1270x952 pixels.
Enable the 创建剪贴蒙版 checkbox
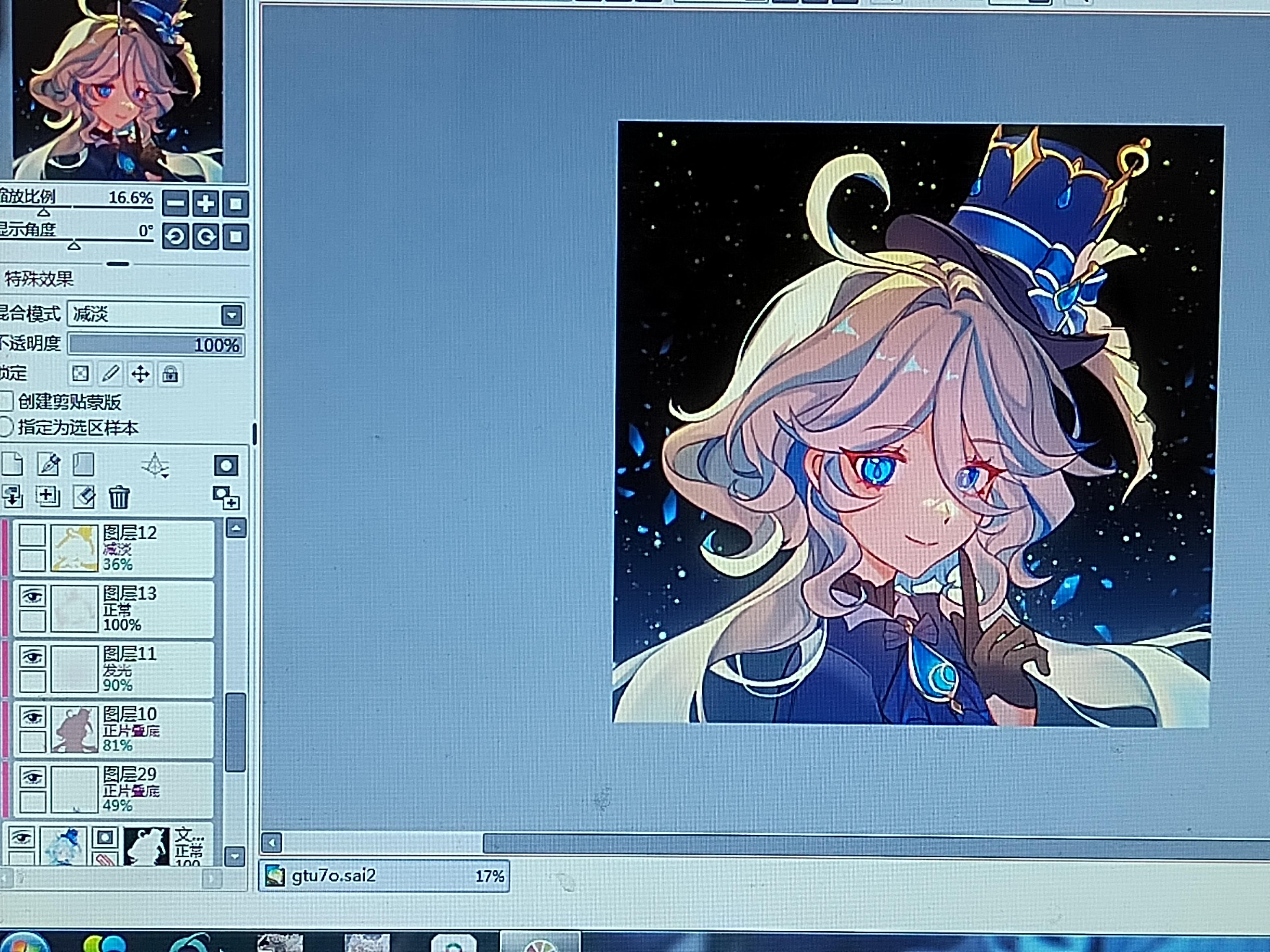(x=6, y=401)
